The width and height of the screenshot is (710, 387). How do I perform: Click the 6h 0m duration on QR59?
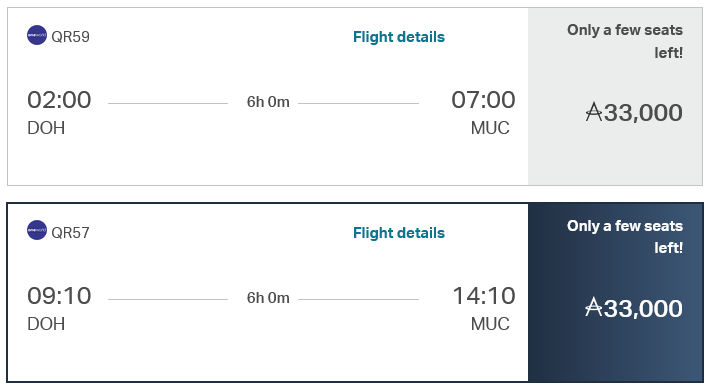click(x=268, y=102)
